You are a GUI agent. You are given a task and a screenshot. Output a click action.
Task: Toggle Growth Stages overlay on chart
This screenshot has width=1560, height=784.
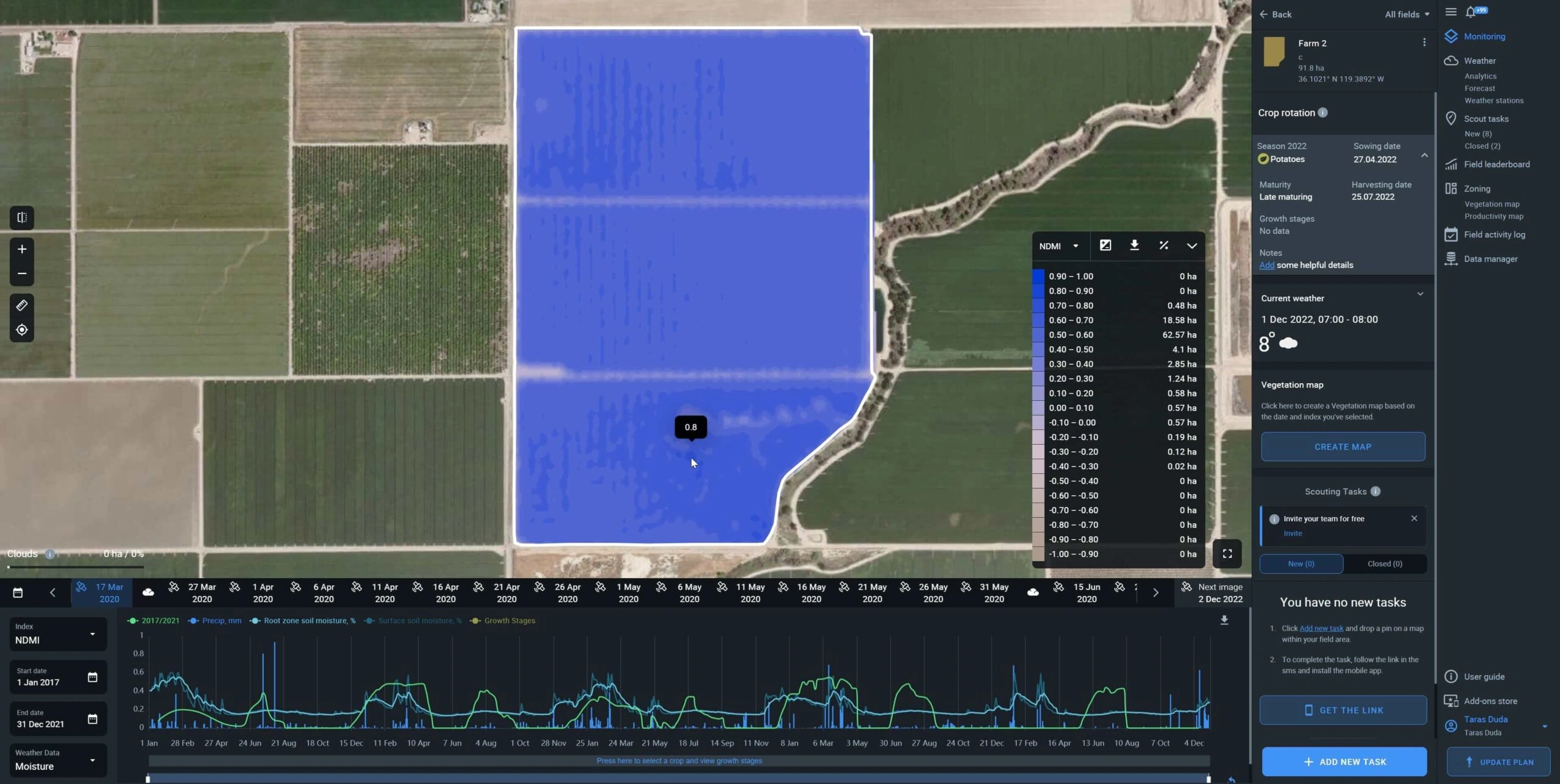click(x=510, y=620)
